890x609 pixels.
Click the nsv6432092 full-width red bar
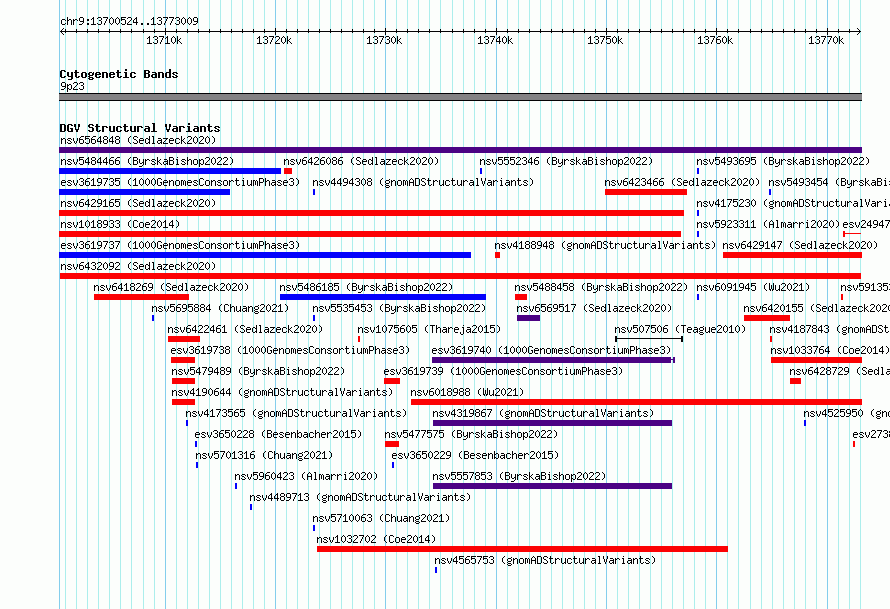pyautogui.click(x=460, y=276)
